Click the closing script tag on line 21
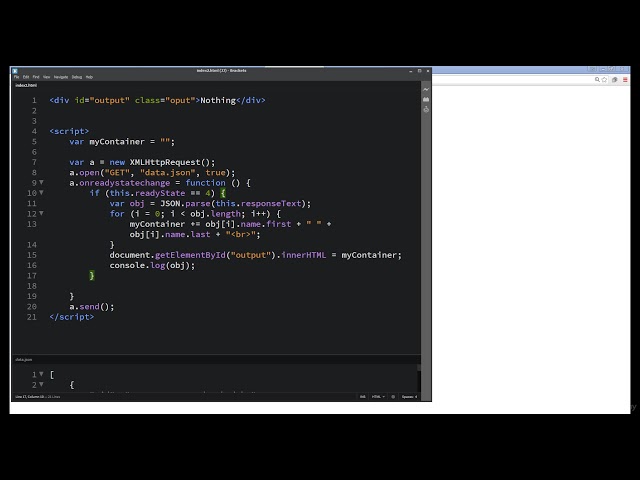The width and height of the screenshot is (640, 480). click(x=71, y=317)
